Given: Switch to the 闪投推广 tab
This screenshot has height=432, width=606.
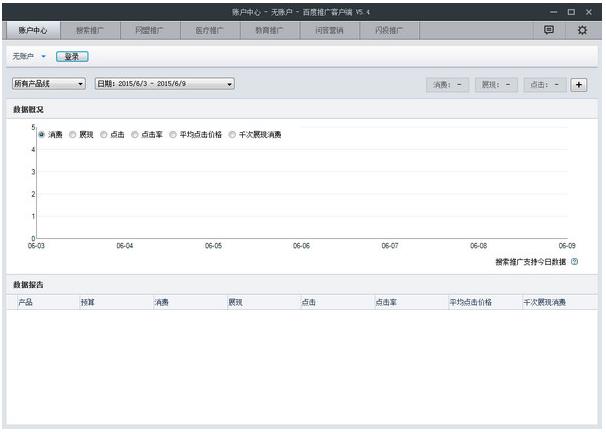Looking at the screenshot, I should 389,30.
